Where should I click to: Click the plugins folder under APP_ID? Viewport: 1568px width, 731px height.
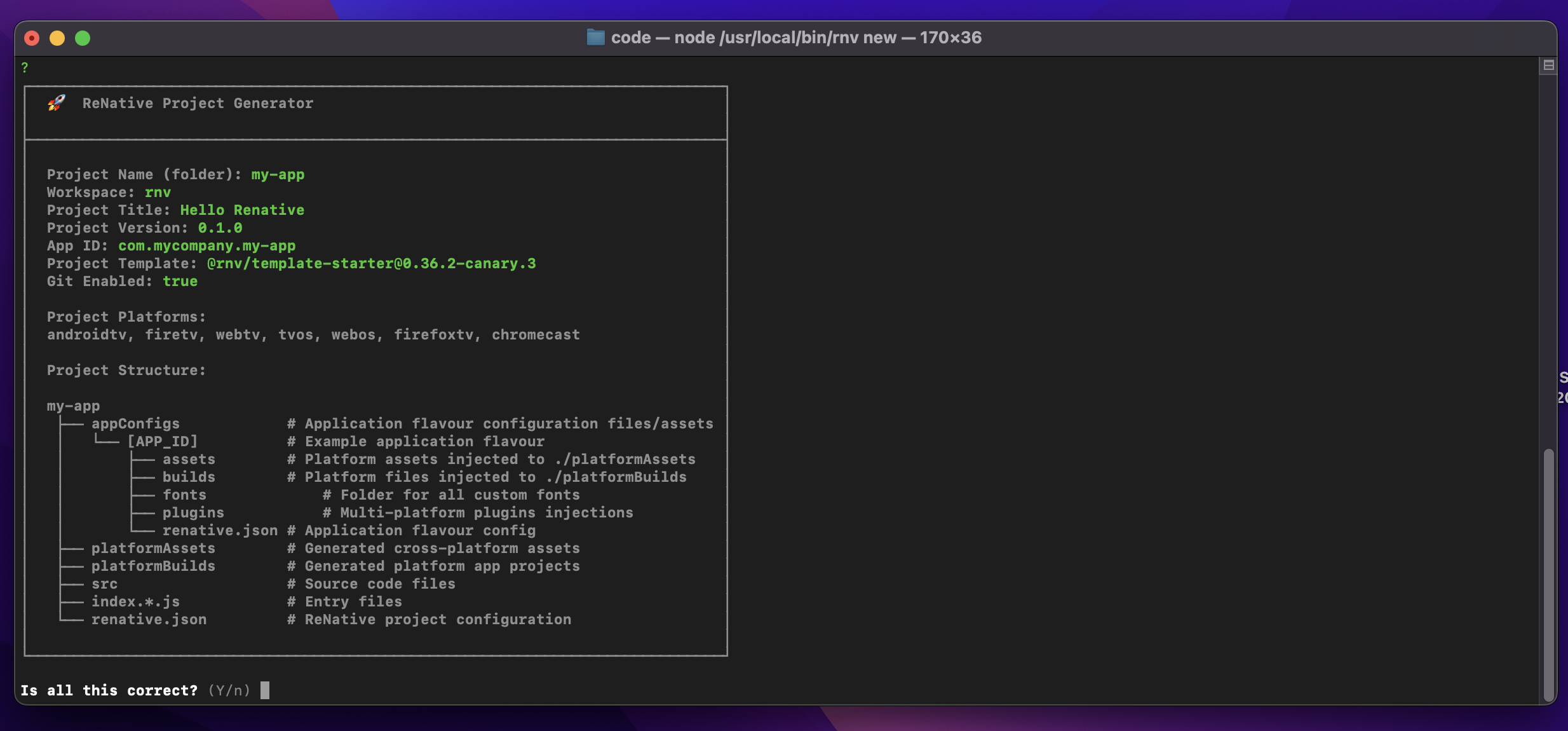[193, 512]
